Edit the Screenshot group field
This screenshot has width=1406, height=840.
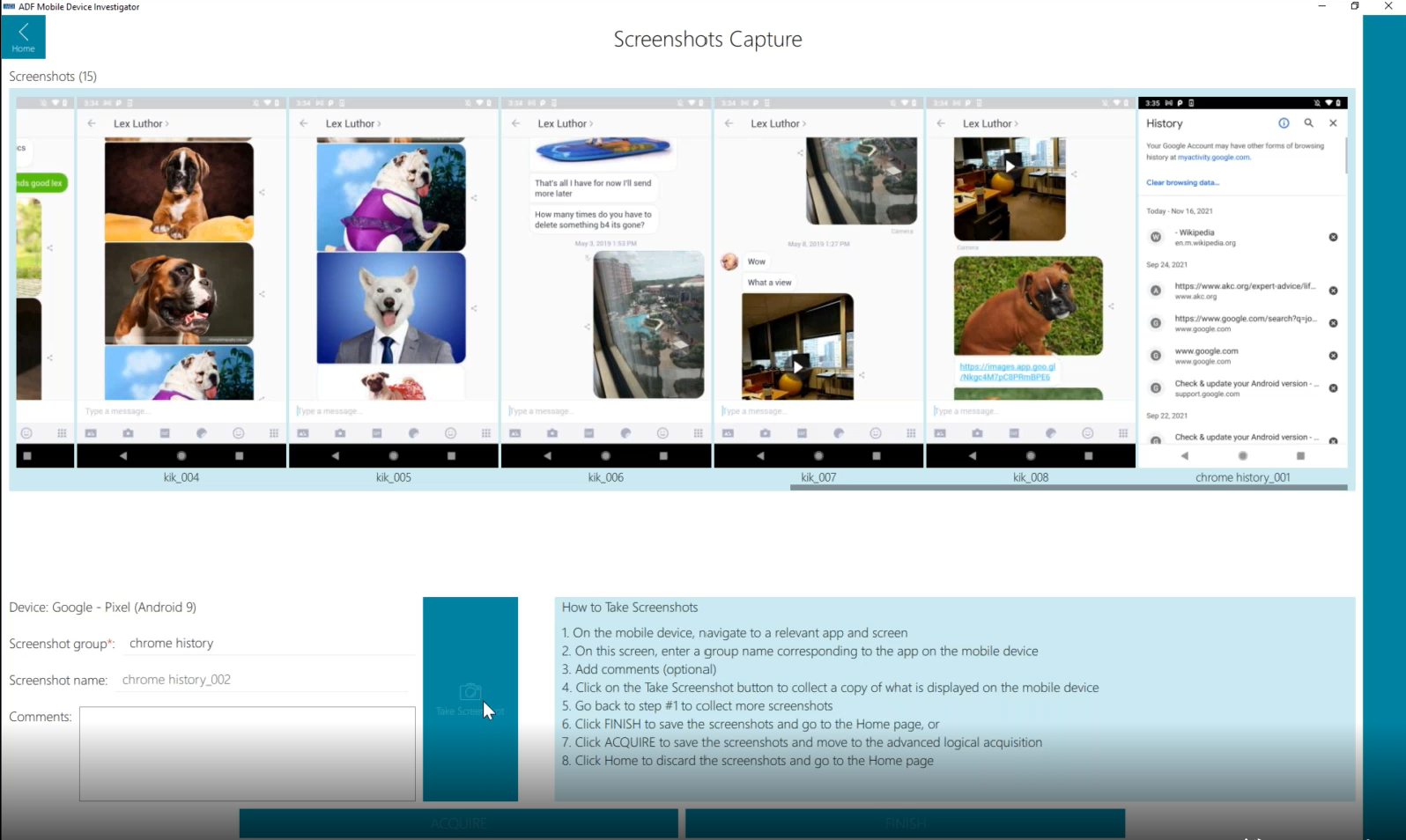coord(269,644)
